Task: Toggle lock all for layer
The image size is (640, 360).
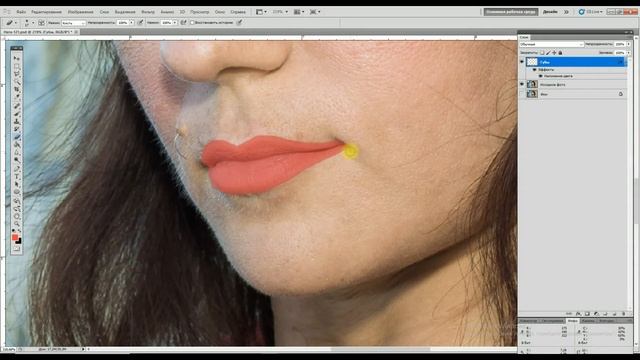Action: (560, 53)
